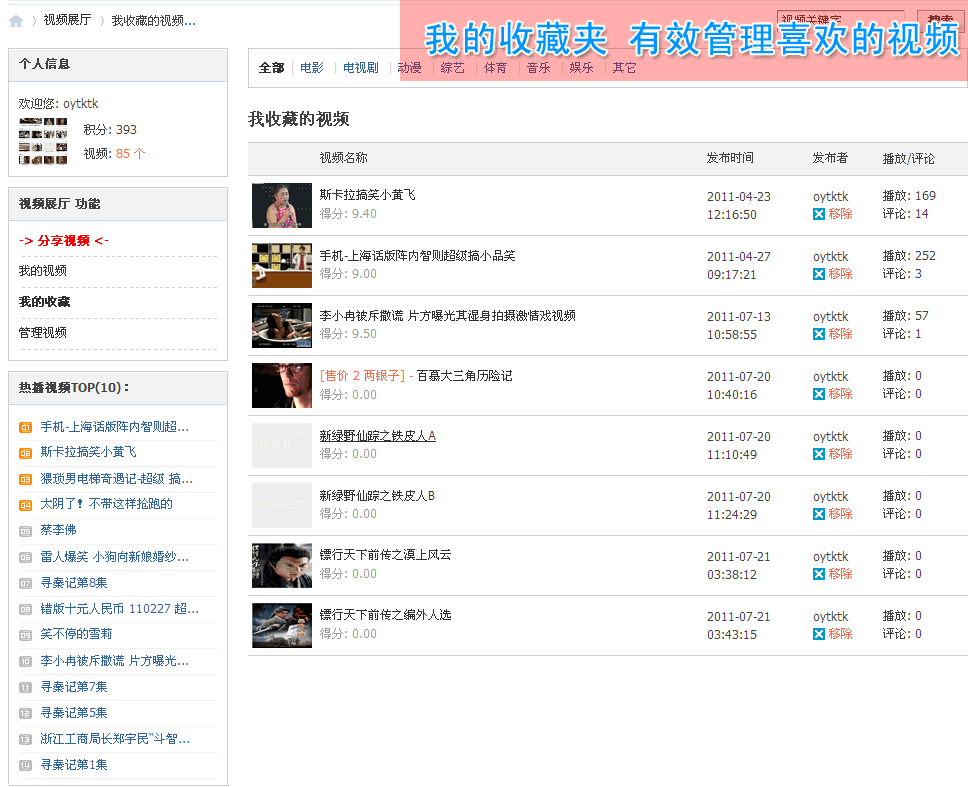Open thumbnail of 百慕大三角历险记 video
The width and height of the screenshot is (968, 787).
[282, 385]
